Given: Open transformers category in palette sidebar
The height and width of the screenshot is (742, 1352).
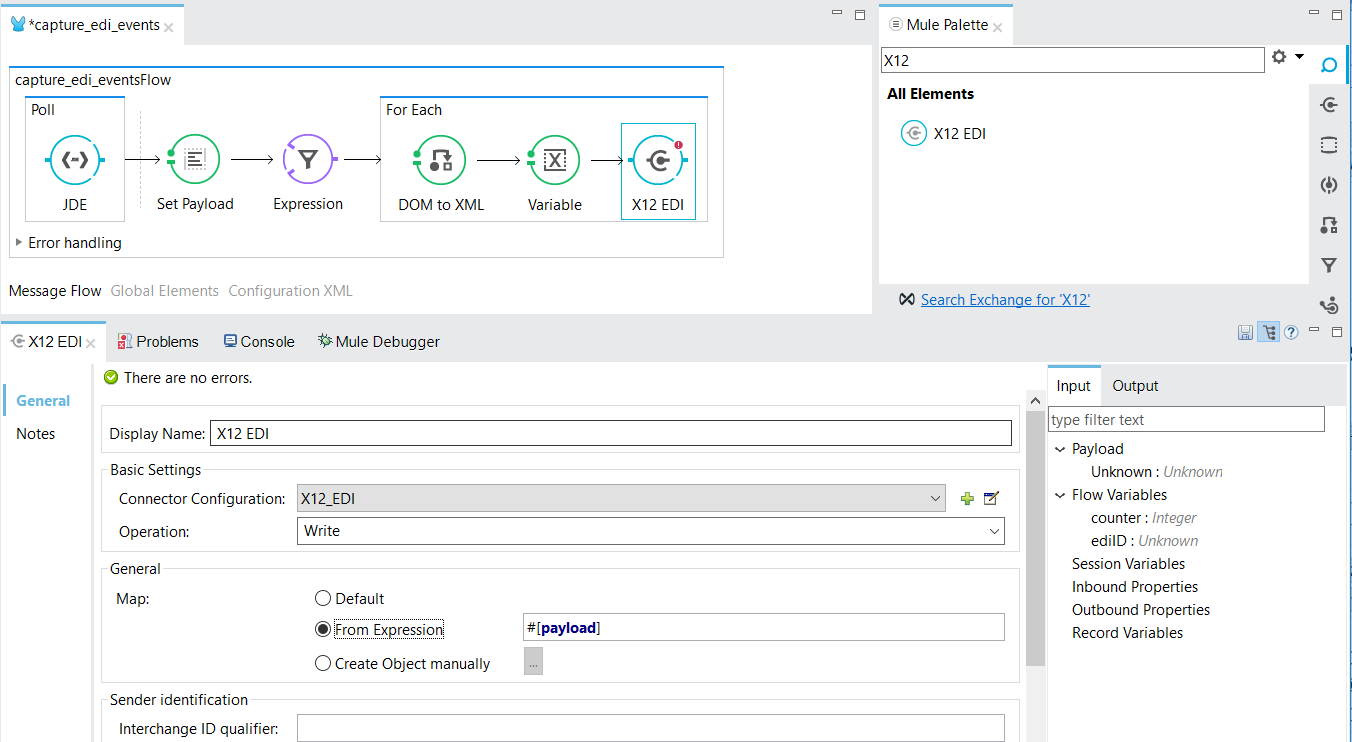Looking at the screenshot, I should point(1329,225).
